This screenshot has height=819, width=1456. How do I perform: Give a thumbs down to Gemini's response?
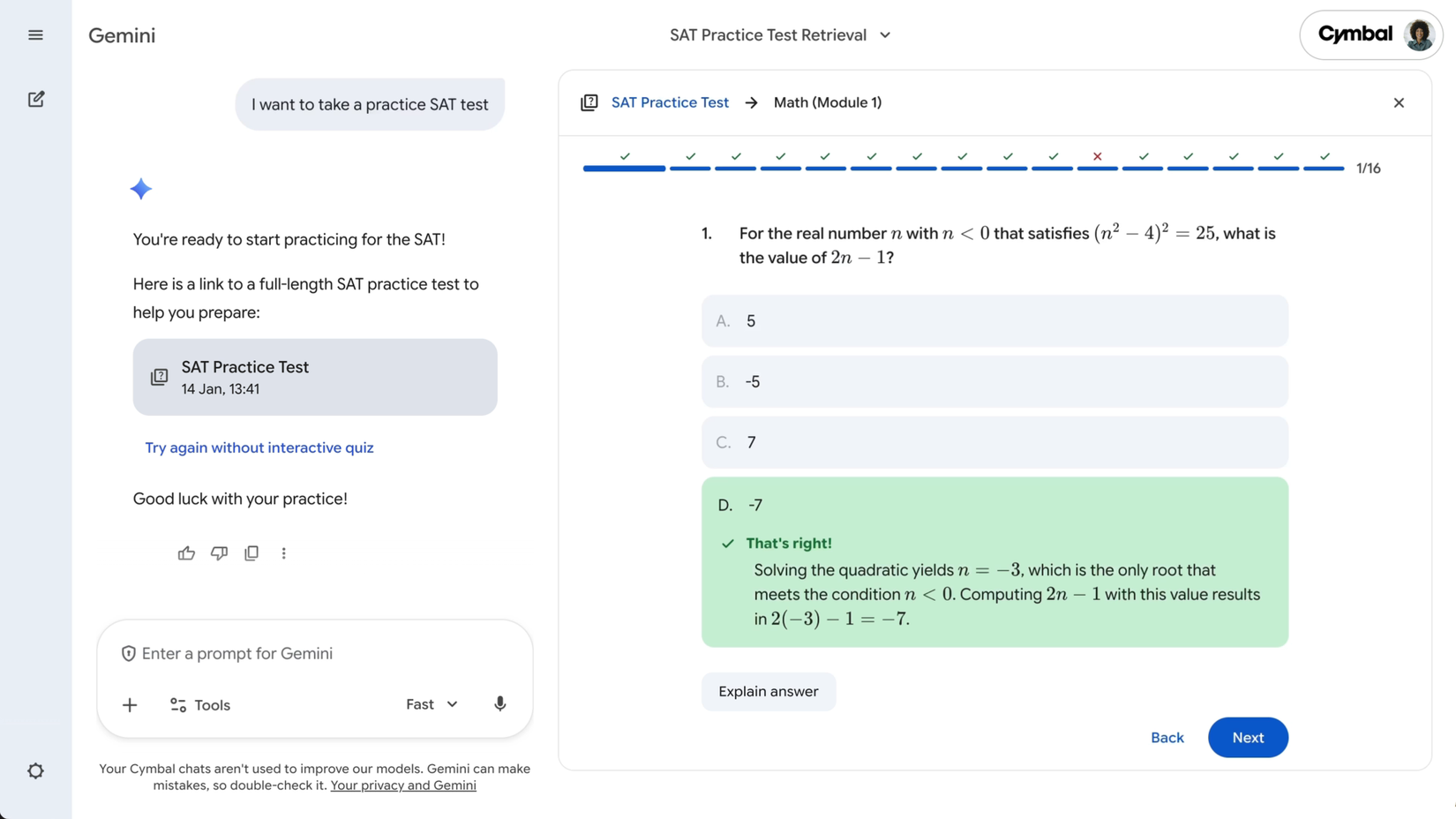coord(219,552)
